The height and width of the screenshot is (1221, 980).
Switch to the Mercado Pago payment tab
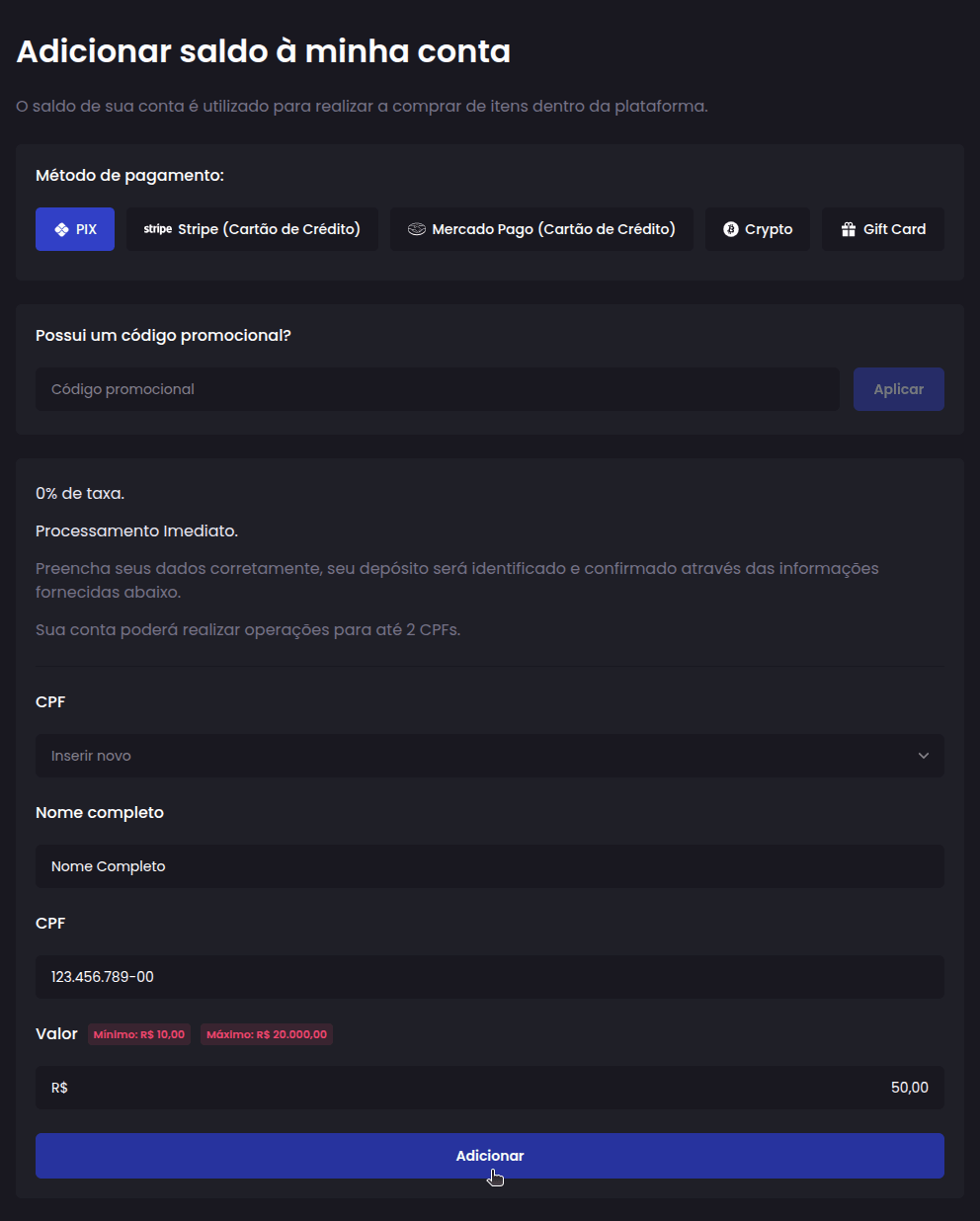pyautogui.click(x=540, y=228)
